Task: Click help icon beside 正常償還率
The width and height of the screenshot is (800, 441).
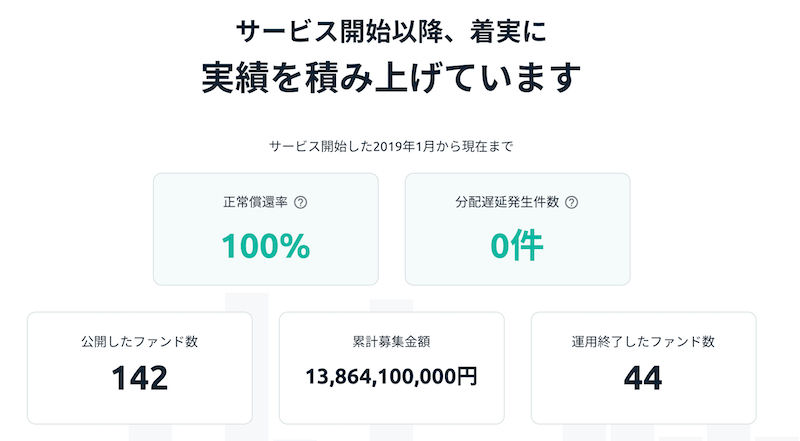Action: coord(301,203)
